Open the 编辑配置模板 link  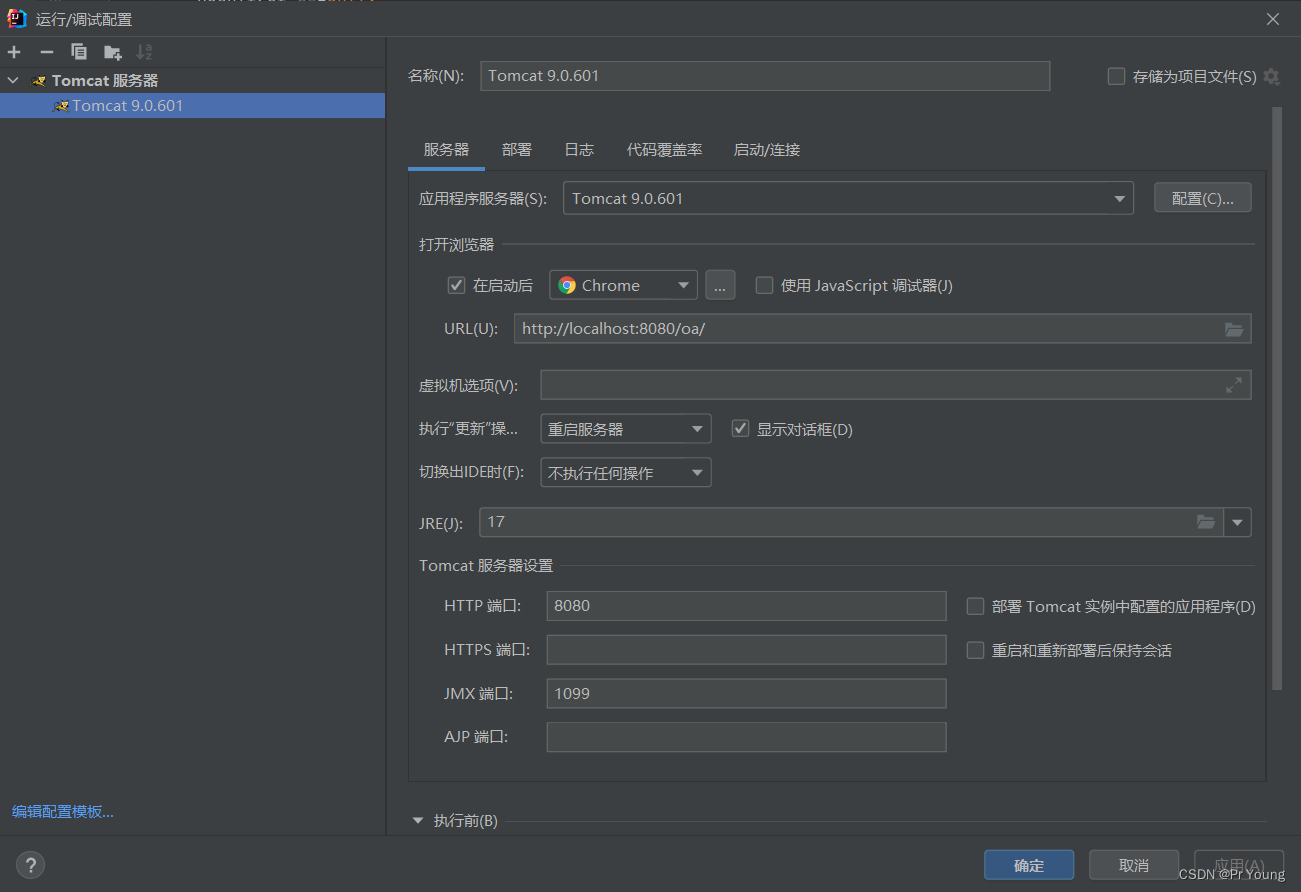click(x=62, y=811)
